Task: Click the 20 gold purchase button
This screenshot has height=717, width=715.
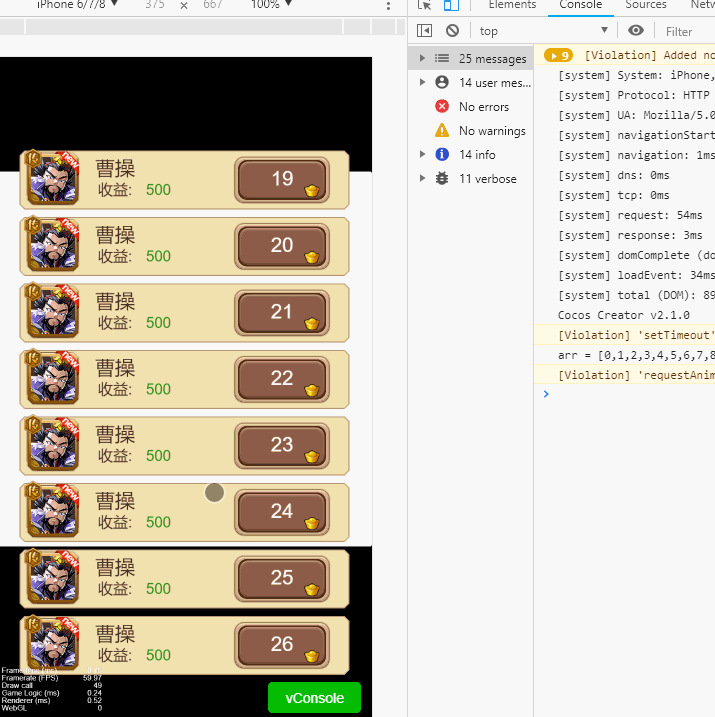Action: pos(282,246)
